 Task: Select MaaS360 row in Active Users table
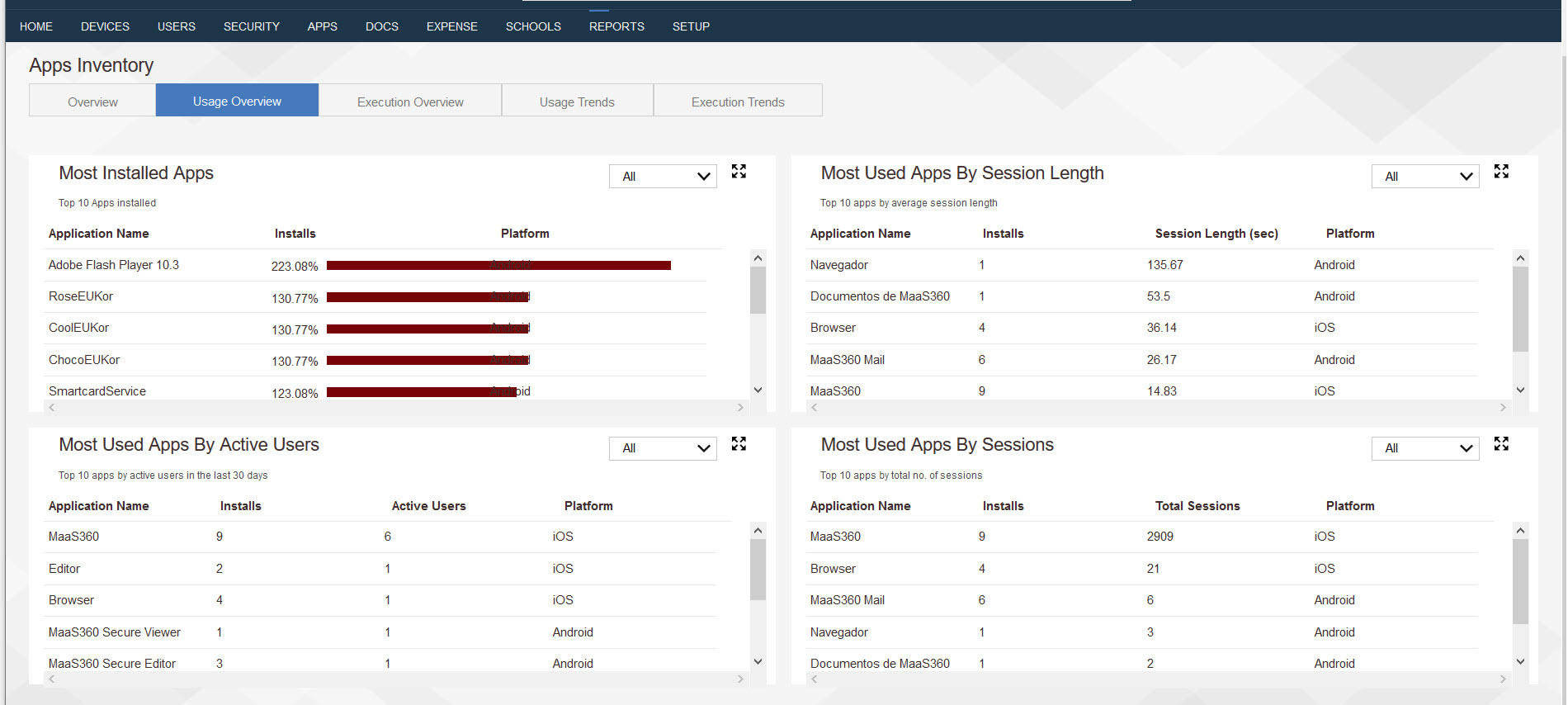click(x=380, y=537)
